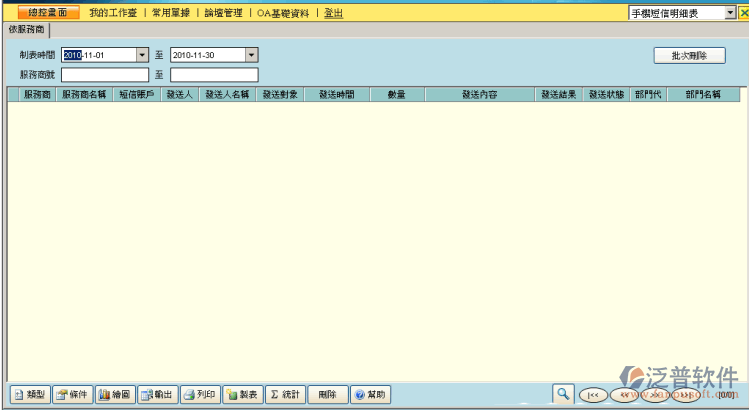Expand the end date 2010-11-30 dropdown
This screenshot has width=749, height=410.
point(251,55)
